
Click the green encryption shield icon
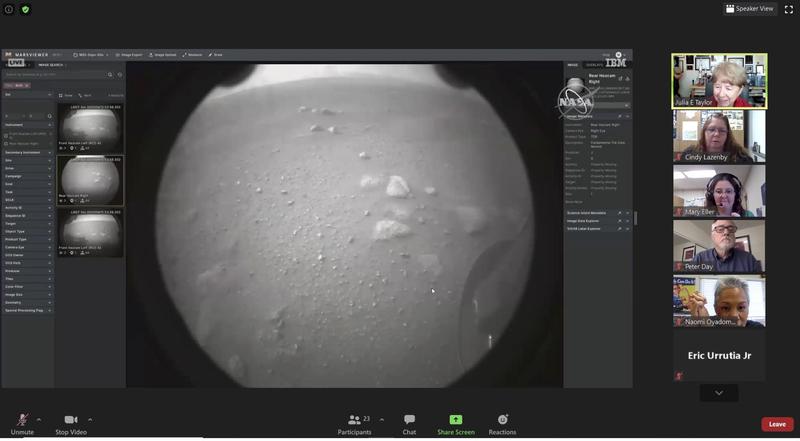(25, 9)
